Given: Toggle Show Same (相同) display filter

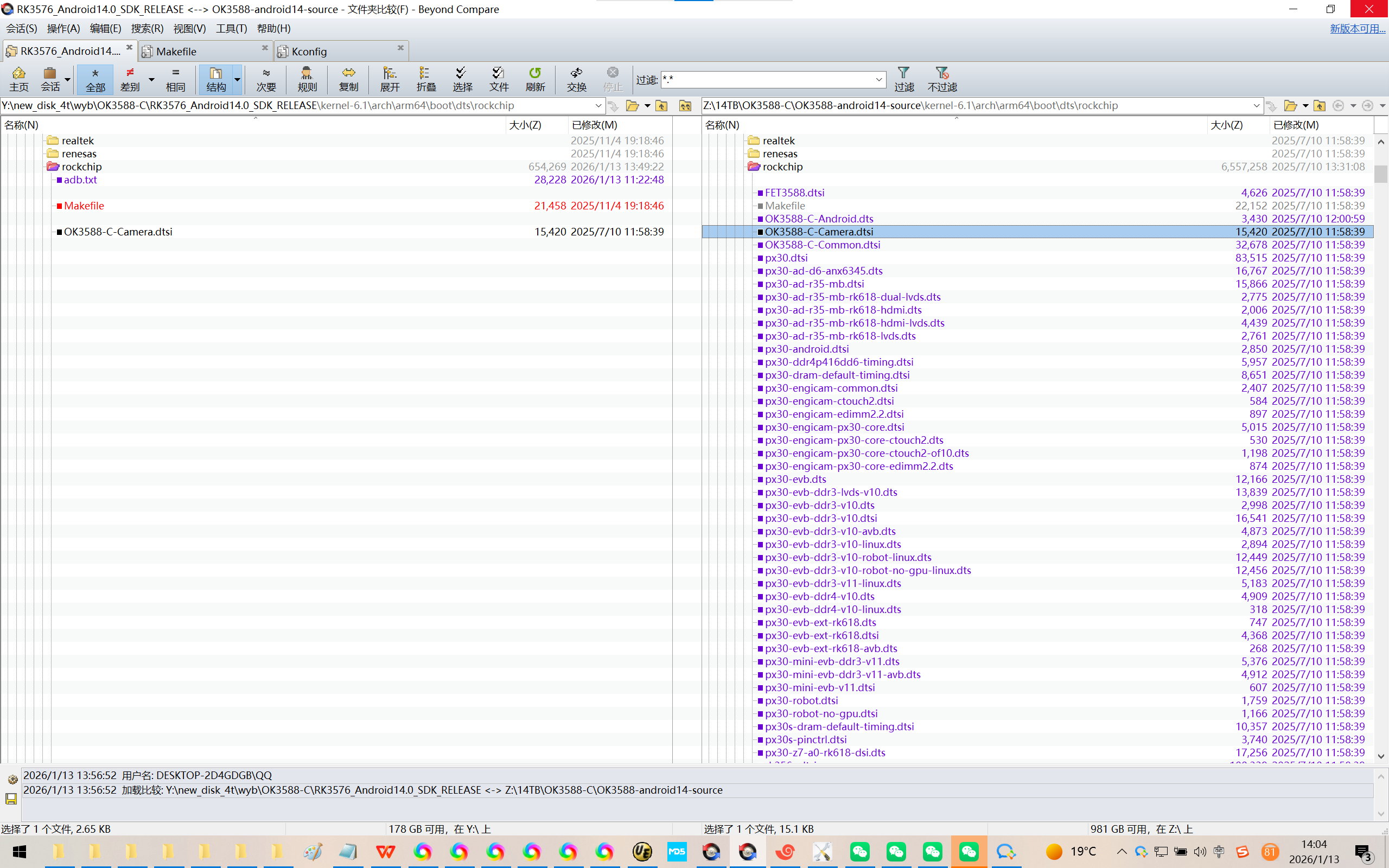Looking at the screenshot, I should click(x=176, y=79).
